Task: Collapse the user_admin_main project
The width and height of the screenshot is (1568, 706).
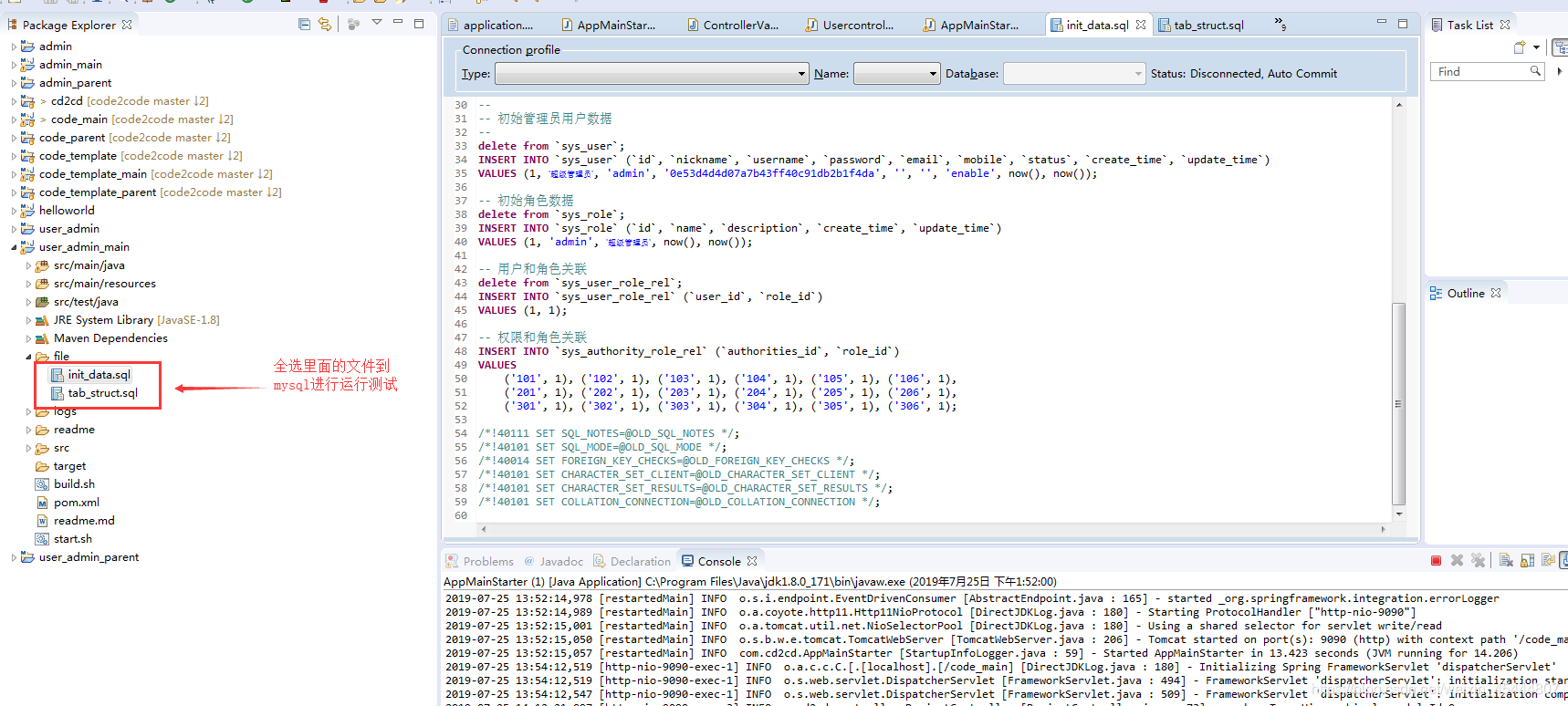Action: point(14,247)
